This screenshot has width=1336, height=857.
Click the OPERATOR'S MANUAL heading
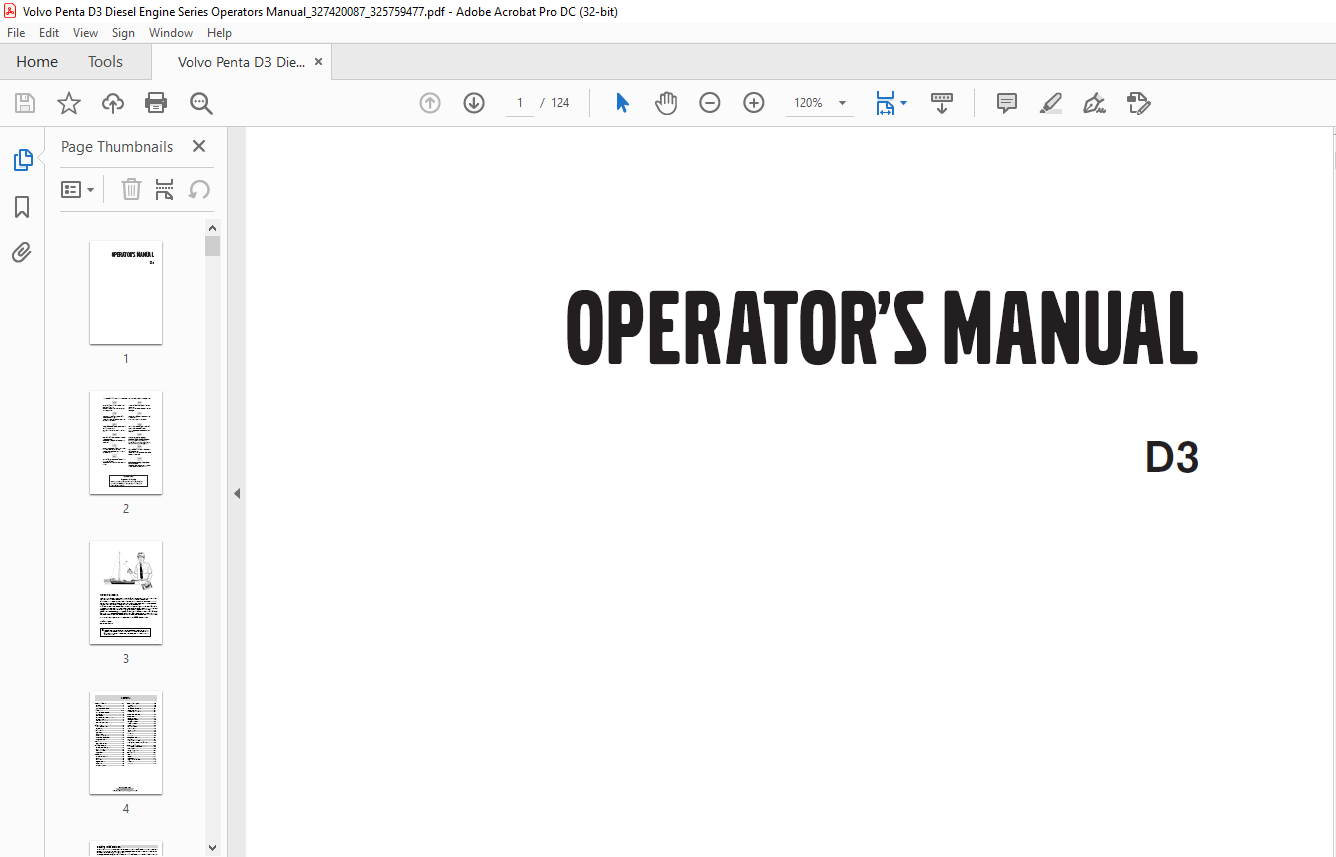pyautogui.click(x=882, y=329)
